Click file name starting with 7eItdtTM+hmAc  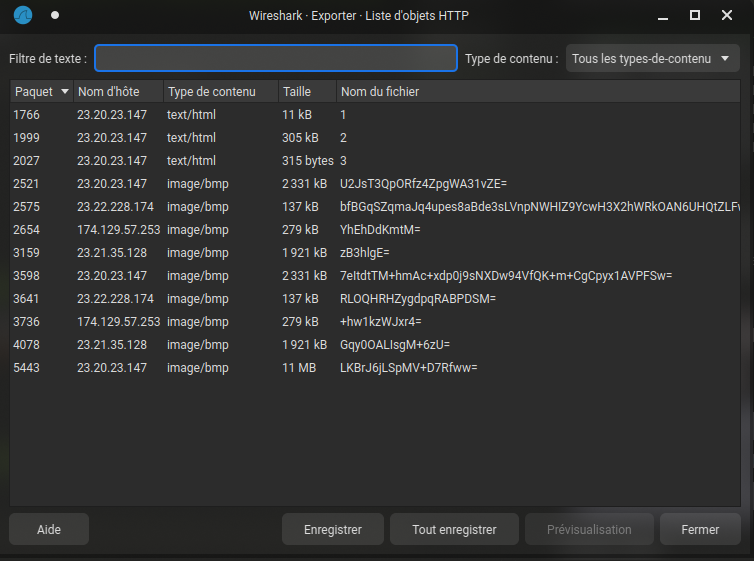(506, 276)
